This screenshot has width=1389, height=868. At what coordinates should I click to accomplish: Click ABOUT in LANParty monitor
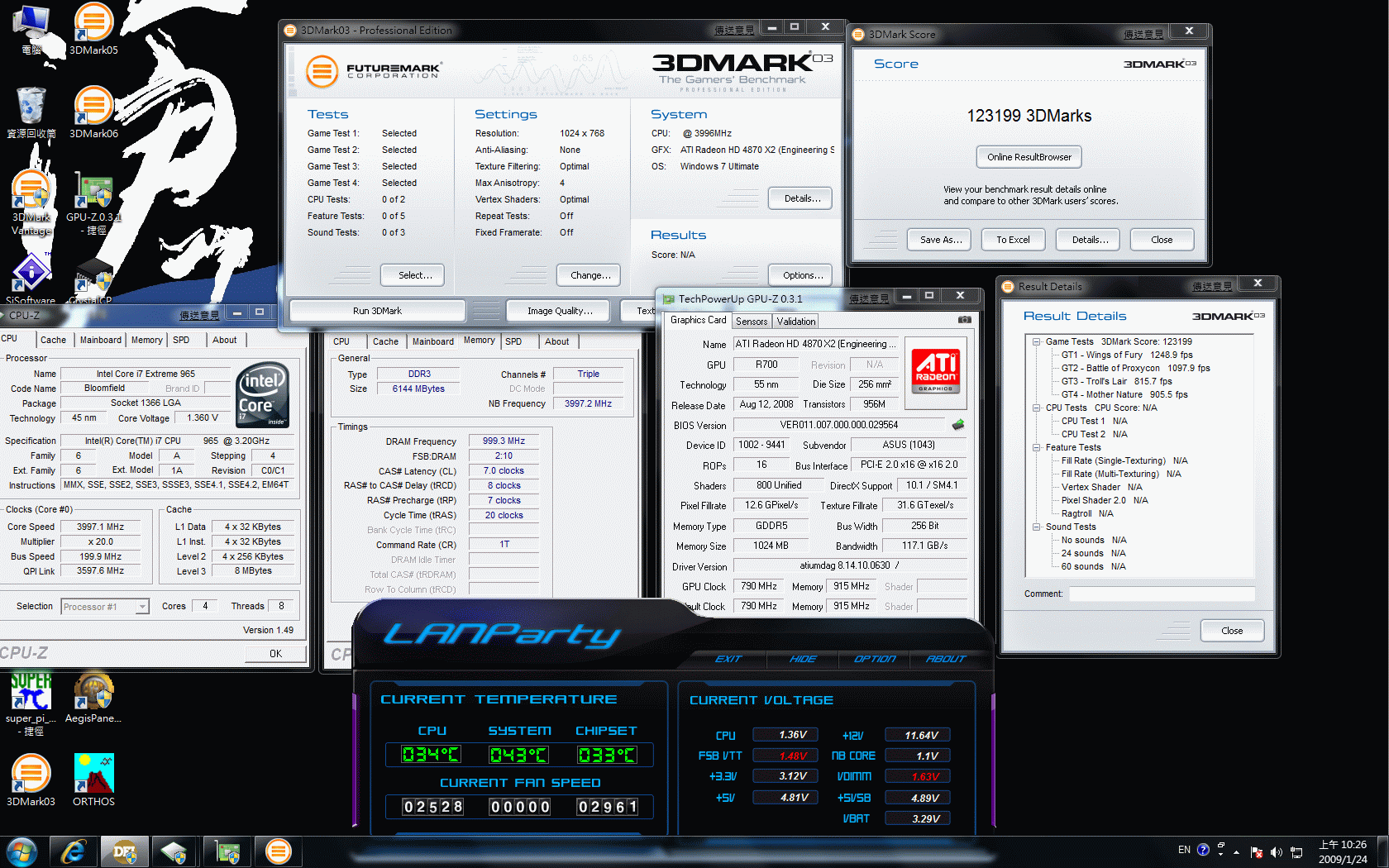click(945, 659)
